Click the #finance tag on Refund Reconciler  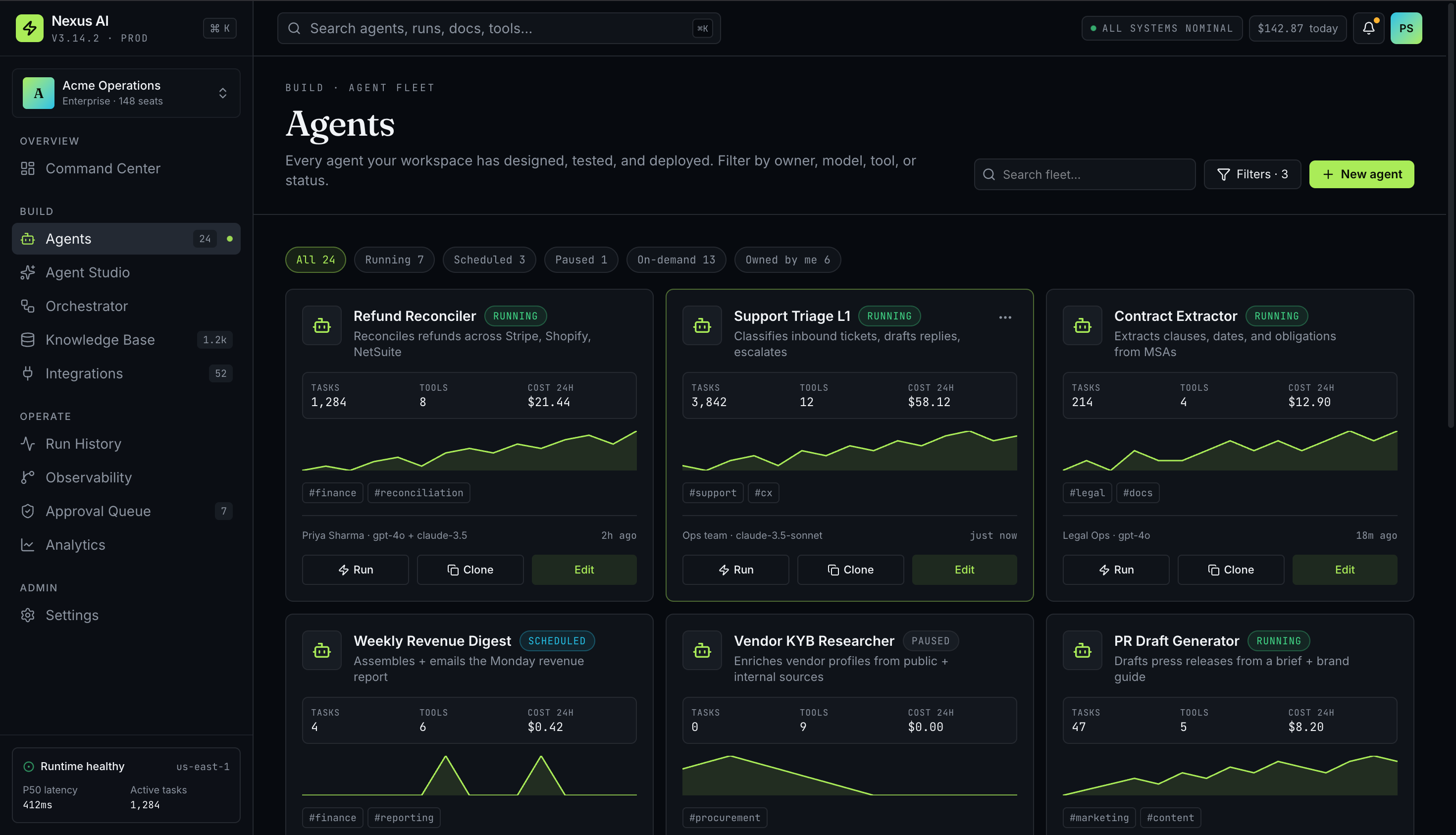tap(333, 493)
